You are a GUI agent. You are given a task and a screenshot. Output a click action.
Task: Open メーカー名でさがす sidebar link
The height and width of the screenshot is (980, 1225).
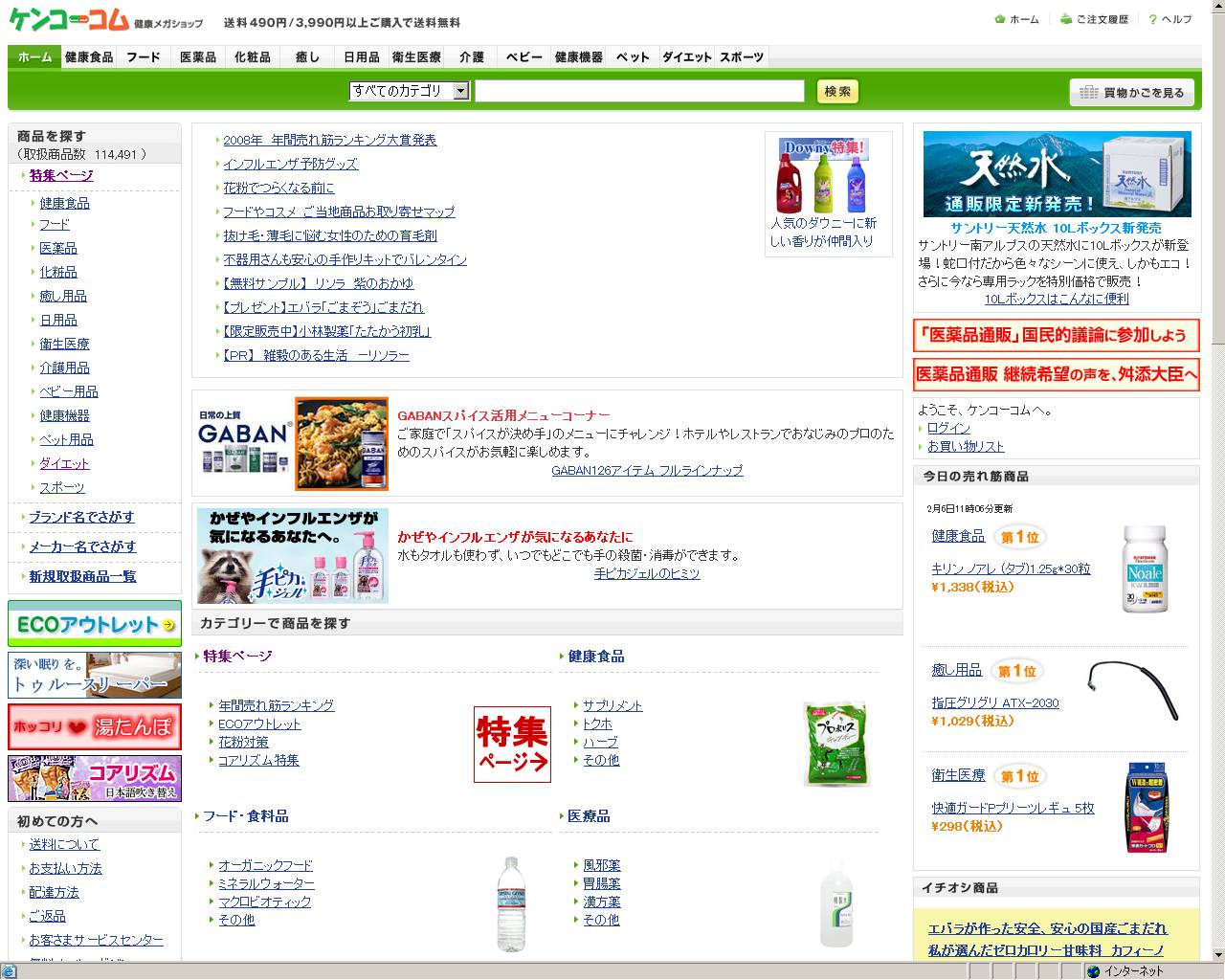click(x=82, y=546)
